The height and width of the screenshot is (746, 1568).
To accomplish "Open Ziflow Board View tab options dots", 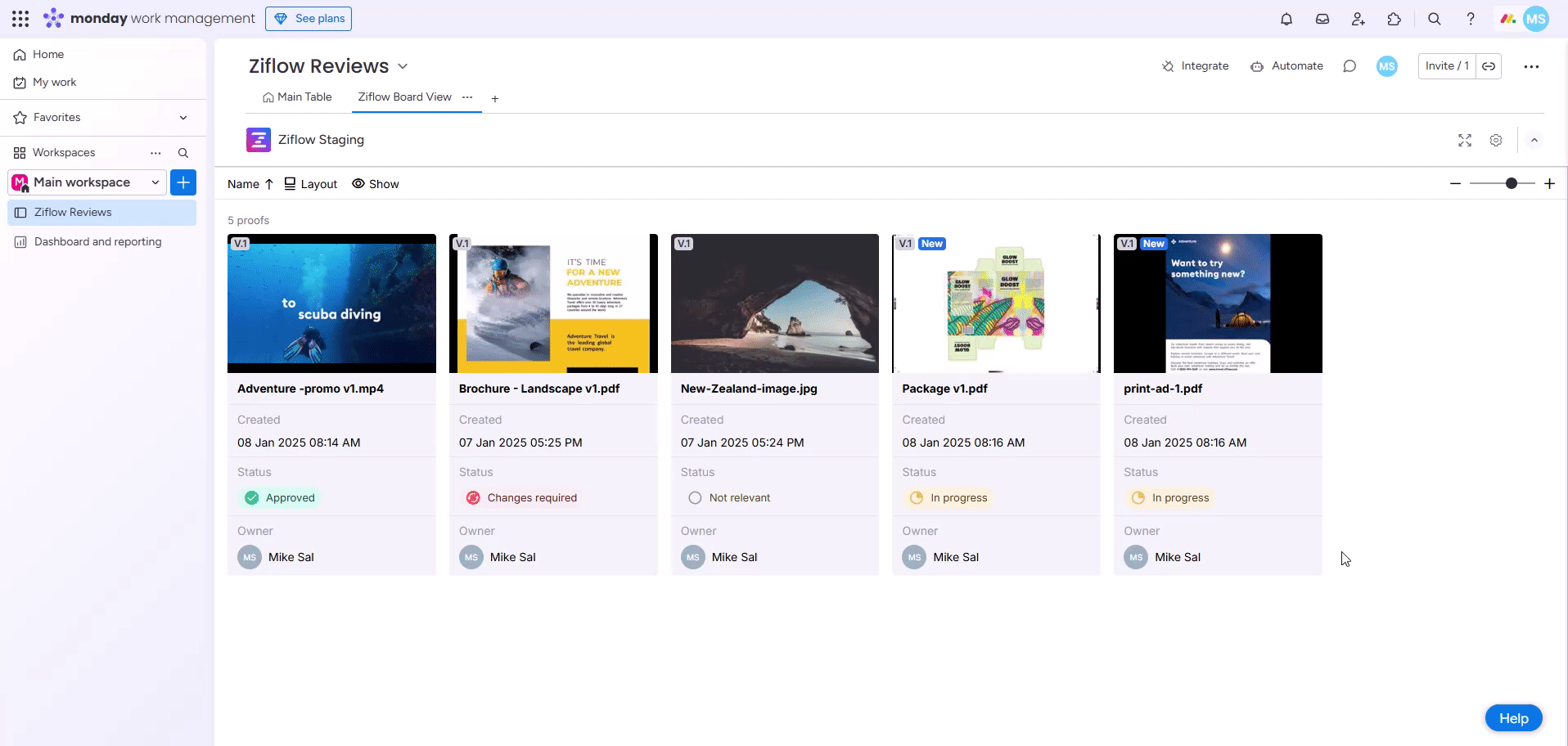I will pos(467,97).
